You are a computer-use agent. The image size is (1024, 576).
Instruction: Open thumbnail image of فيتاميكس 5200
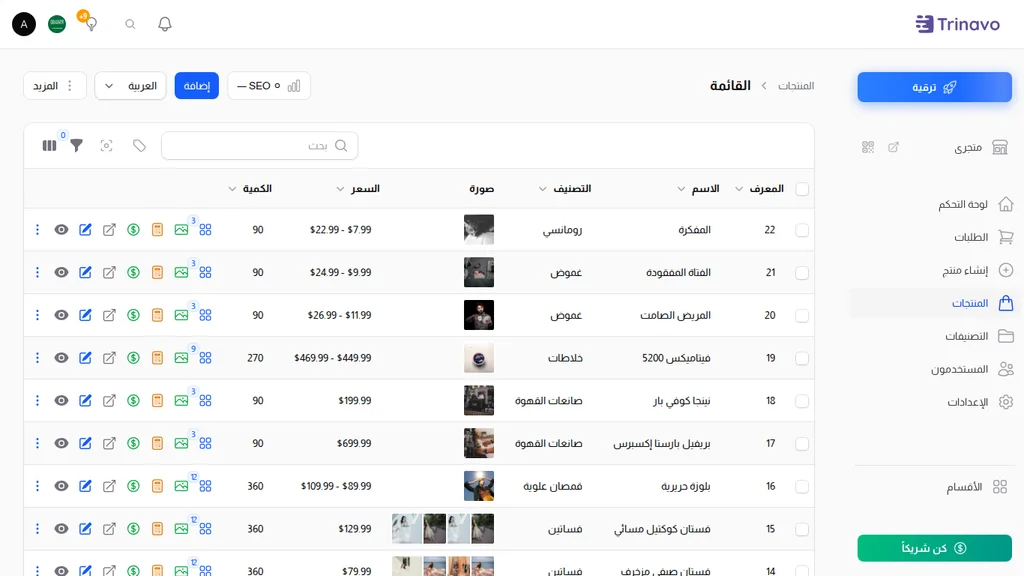tap(479, 358)
